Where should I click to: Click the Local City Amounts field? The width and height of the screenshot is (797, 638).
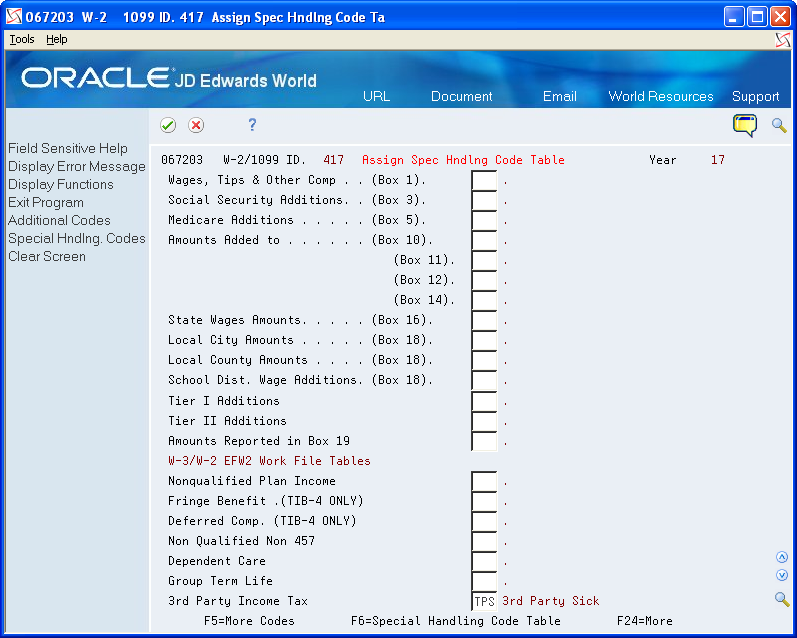point(484,341)
